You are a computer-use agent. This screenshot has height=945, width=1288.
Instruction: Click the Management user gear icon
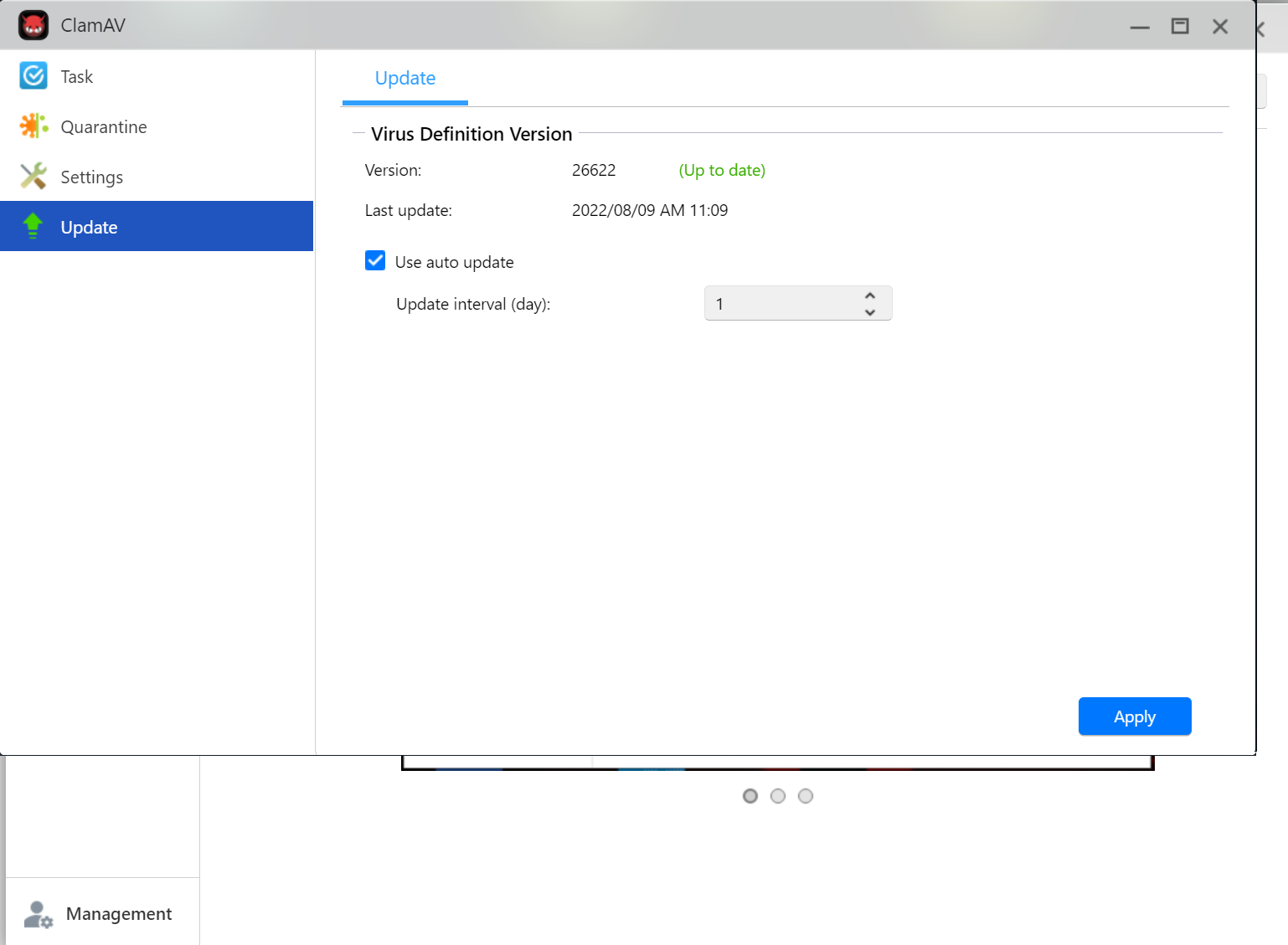38,914
